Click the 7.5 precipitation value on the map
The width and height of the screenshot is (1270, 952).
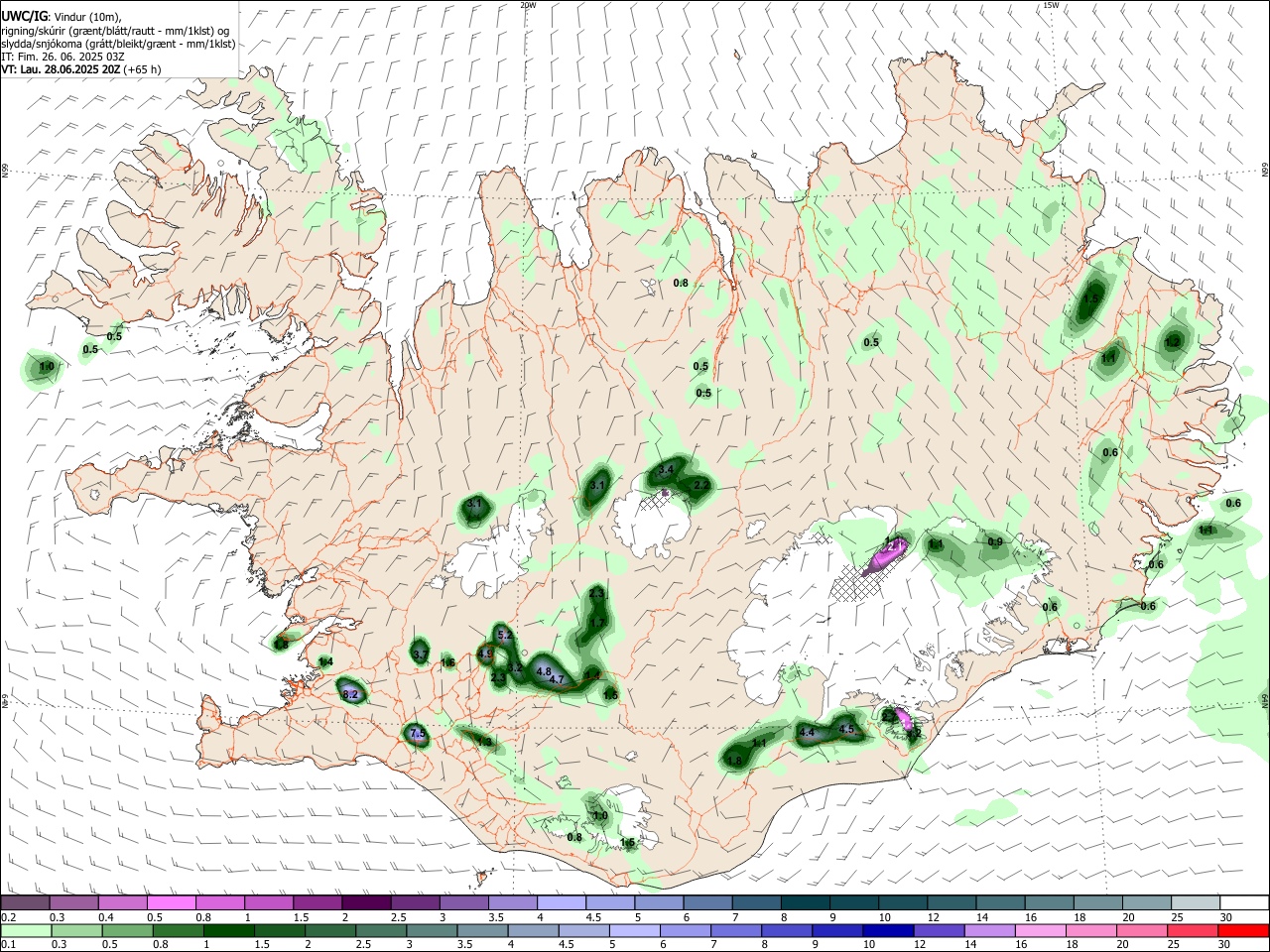[417, 734]
